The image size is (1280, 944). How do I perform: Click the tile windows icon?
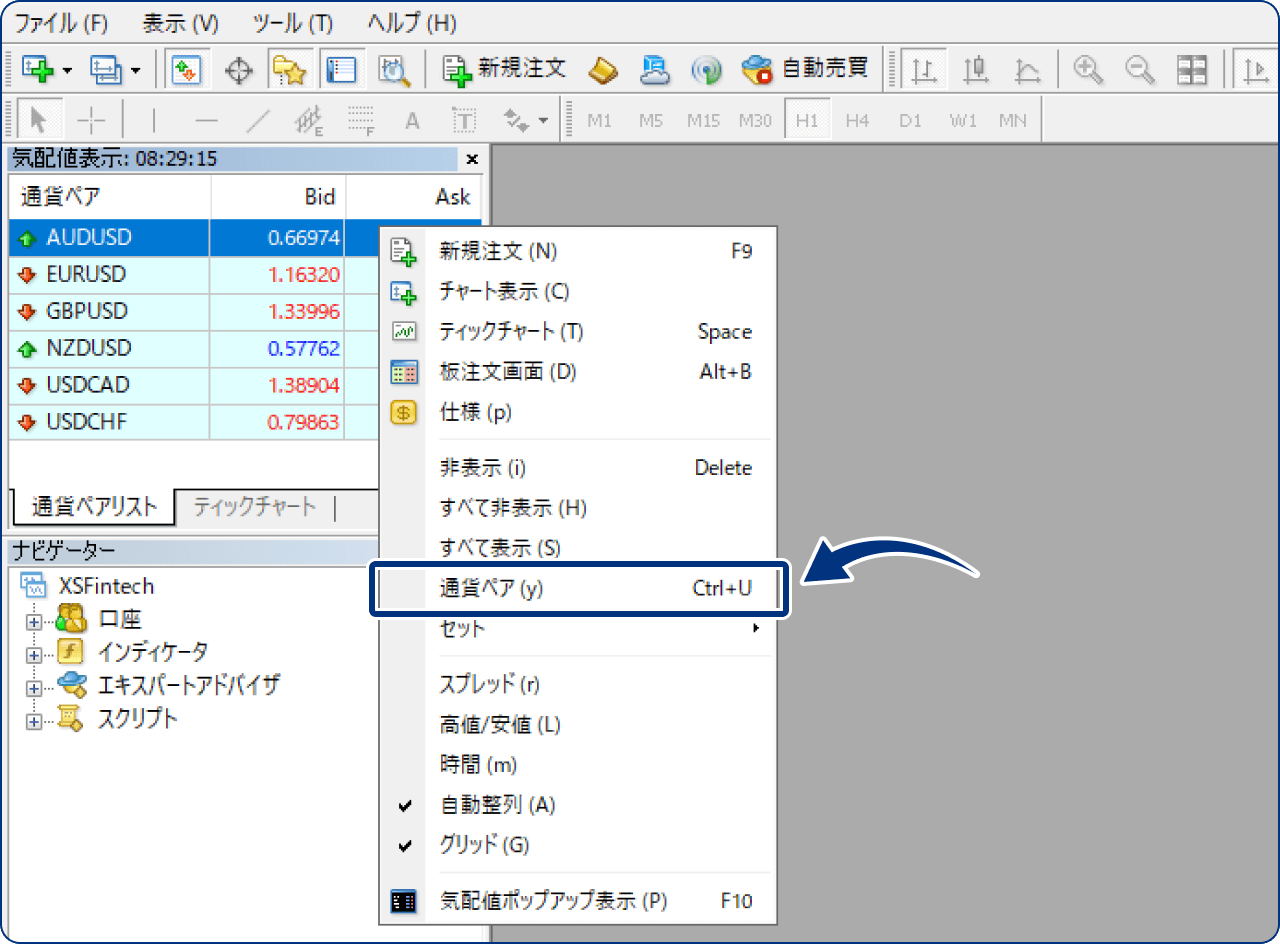click(x=1192, y=70)
